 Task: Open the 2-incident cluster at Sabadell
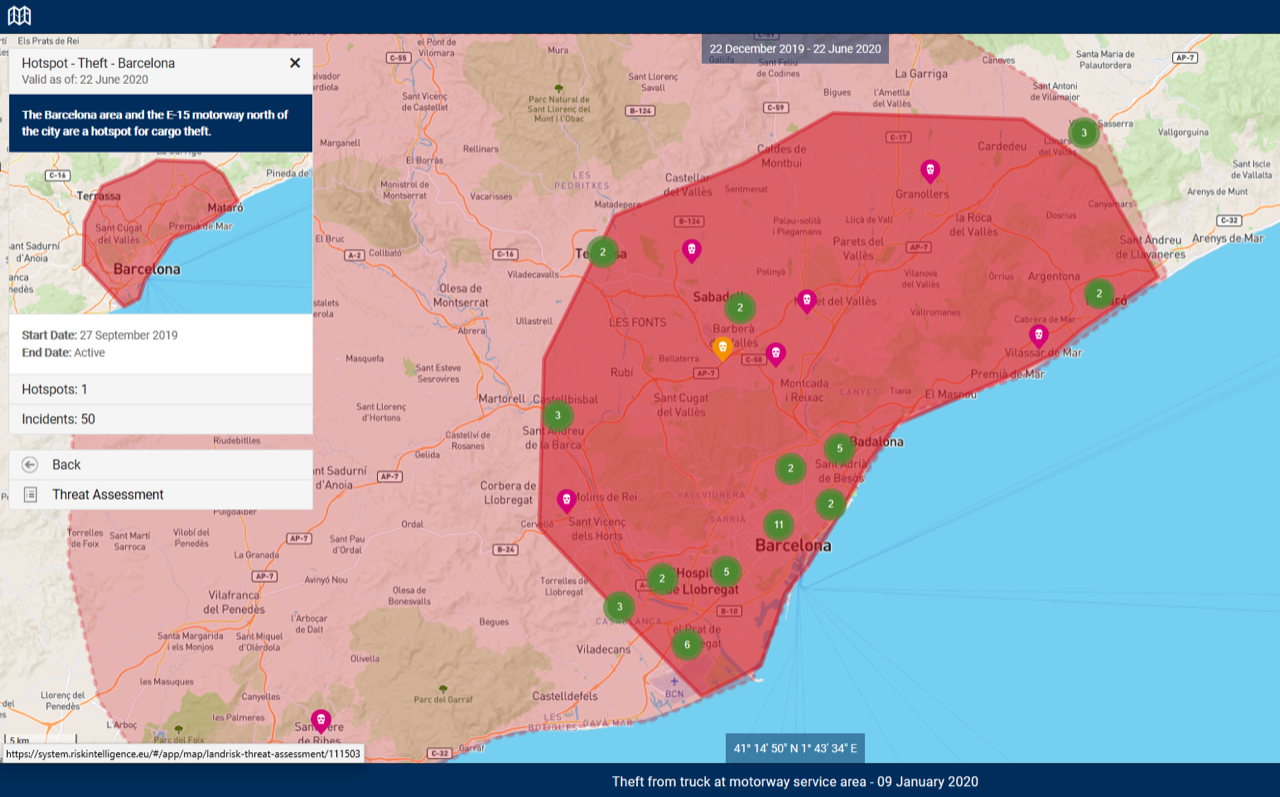(x=740, y=308)
